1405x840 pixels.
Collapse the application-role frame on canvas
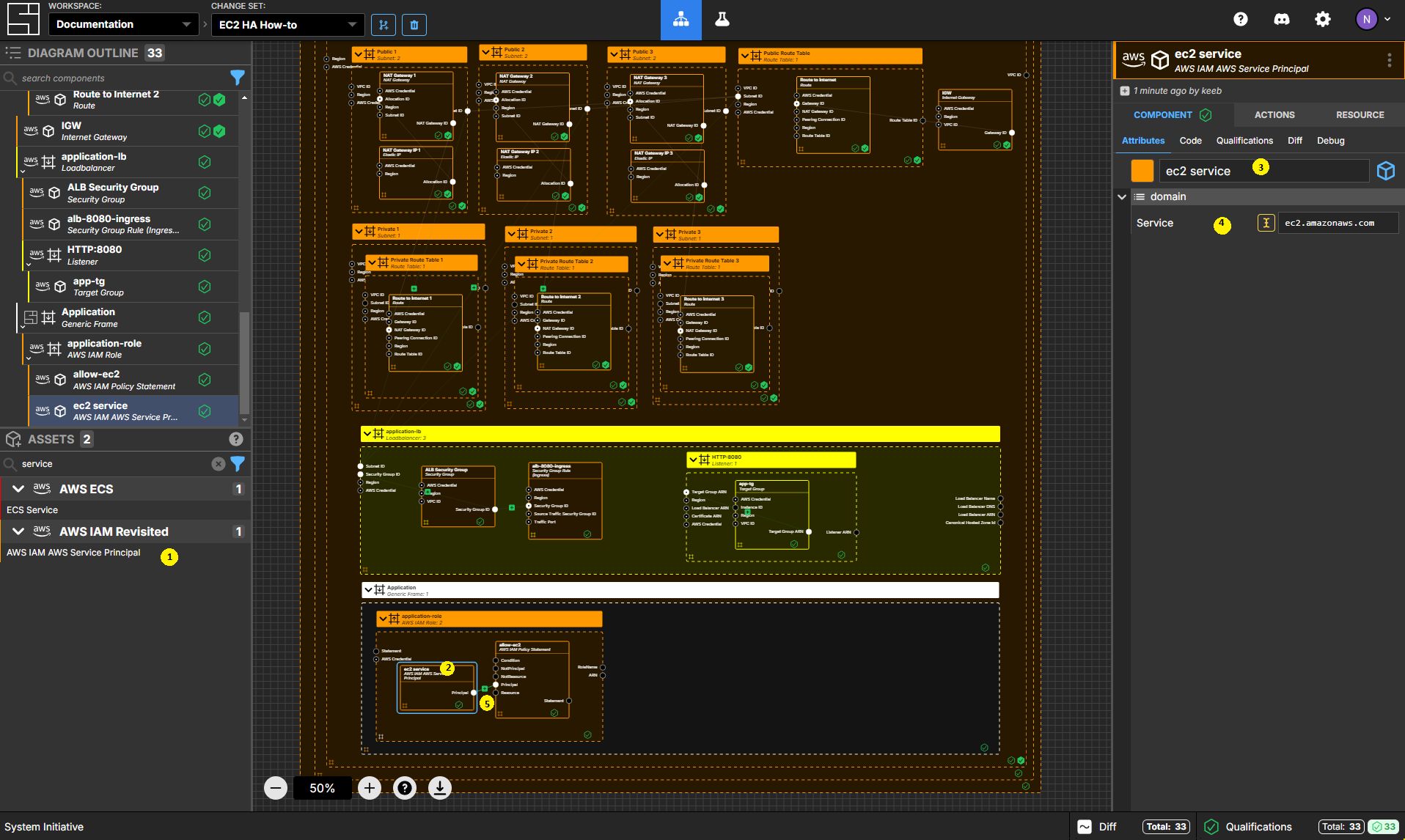click(383, 619)
